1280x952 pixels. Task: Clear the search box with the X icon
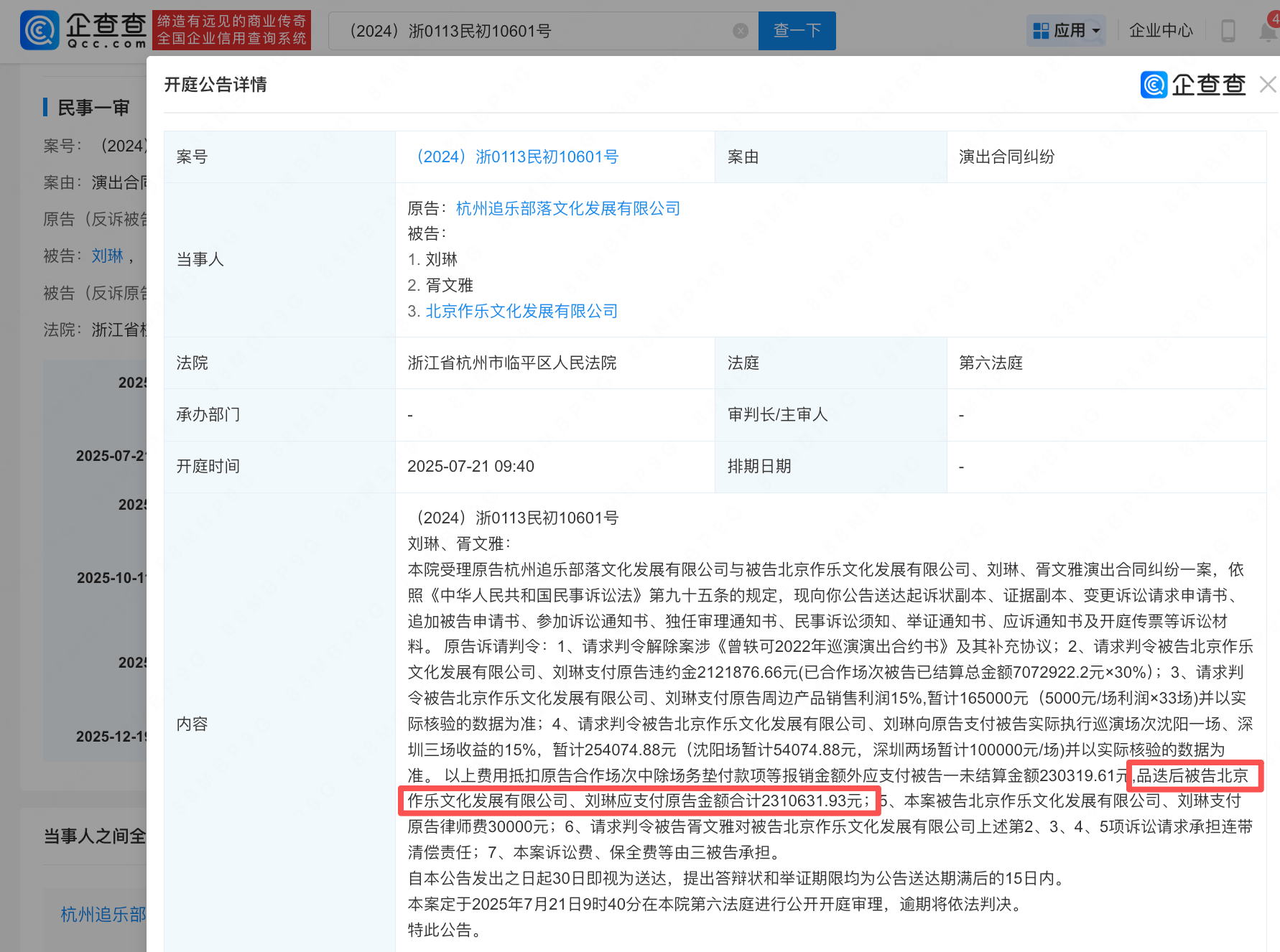coord(740,31)
